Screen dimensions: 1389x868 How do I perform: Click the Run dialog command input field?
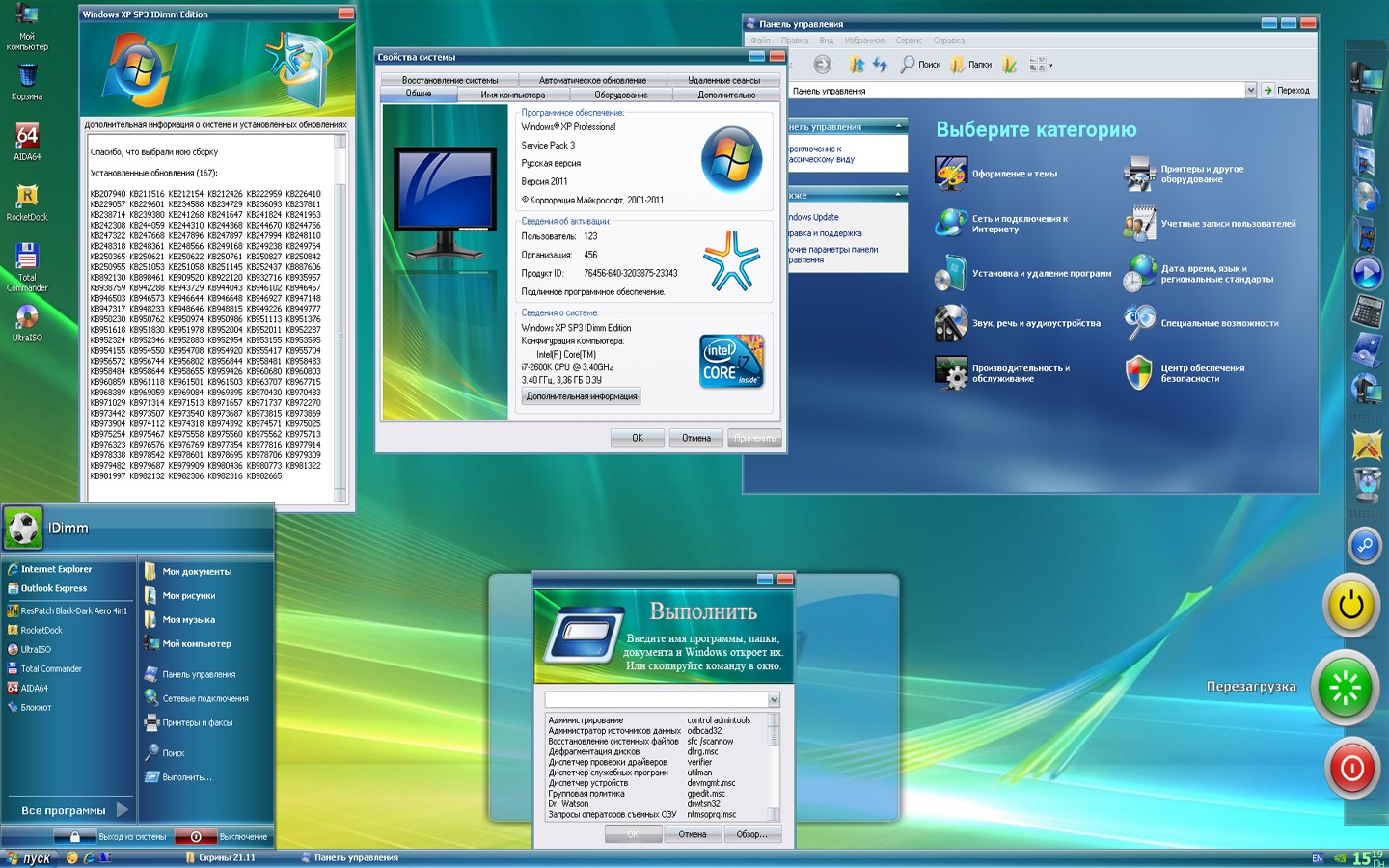click(x=657, y=699)
